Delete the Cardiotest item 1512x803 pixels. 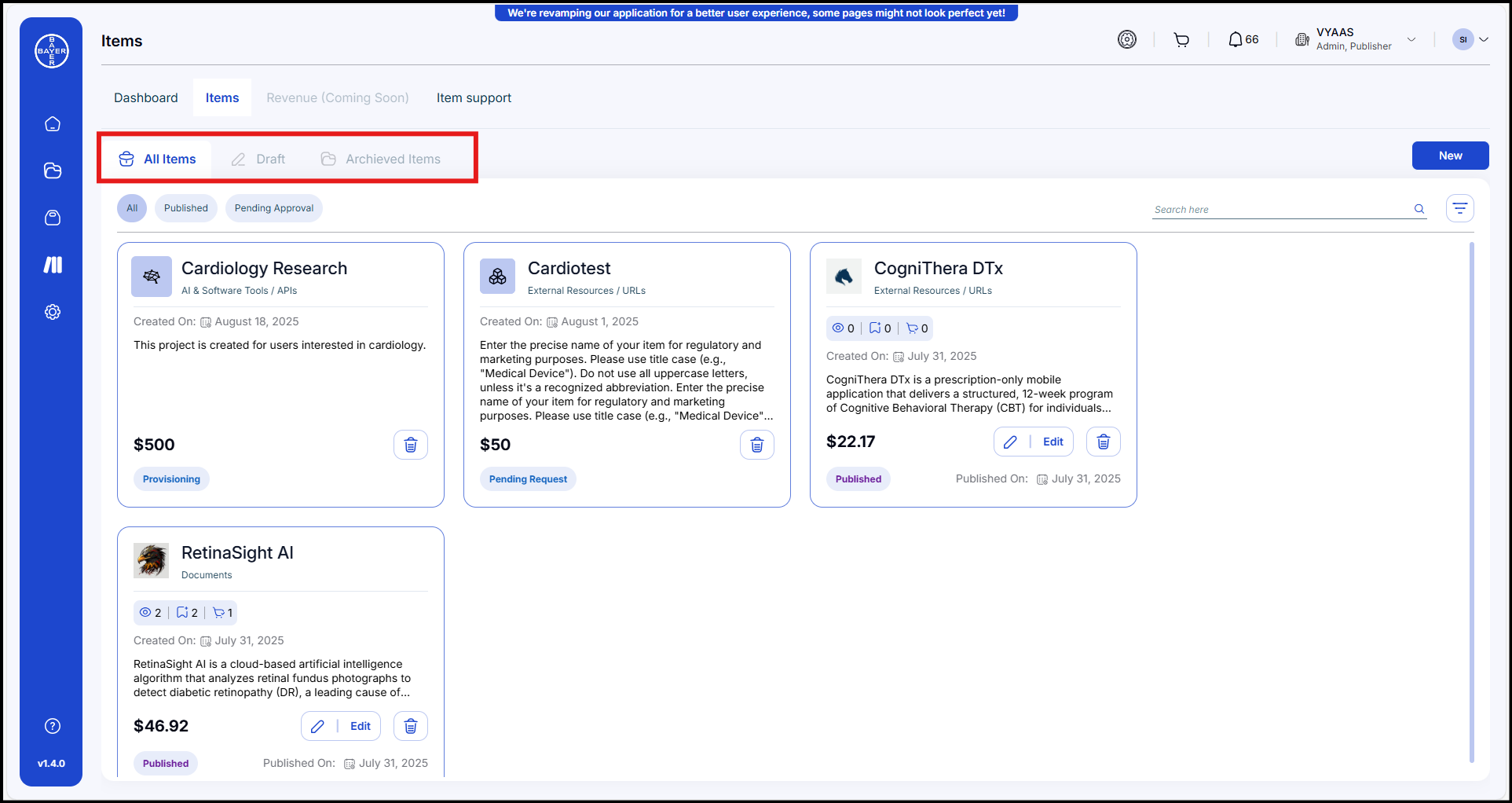click(757, 445)
